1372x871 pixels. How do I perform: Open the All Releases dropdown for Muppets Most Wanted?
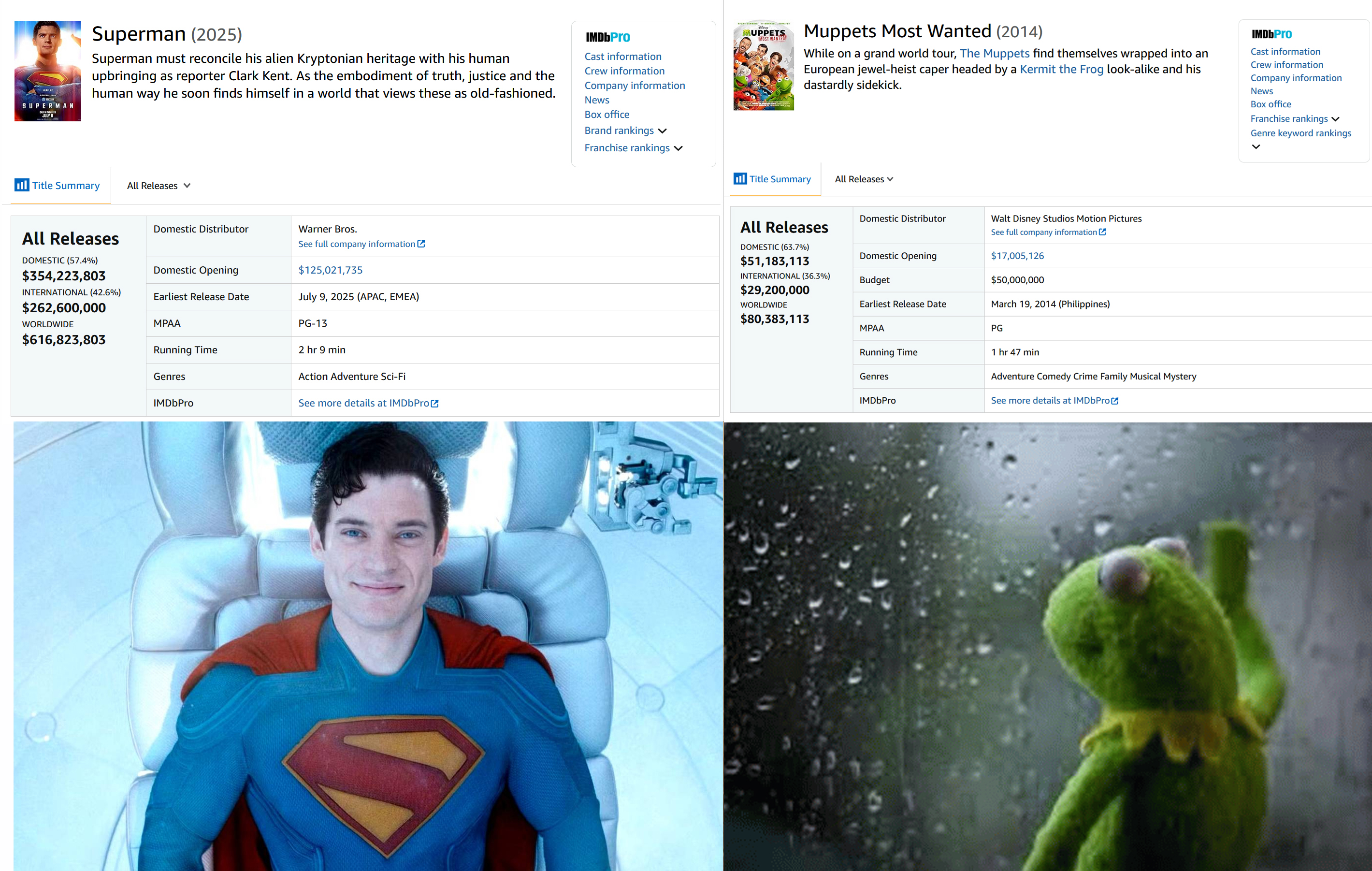click(863, 179)
